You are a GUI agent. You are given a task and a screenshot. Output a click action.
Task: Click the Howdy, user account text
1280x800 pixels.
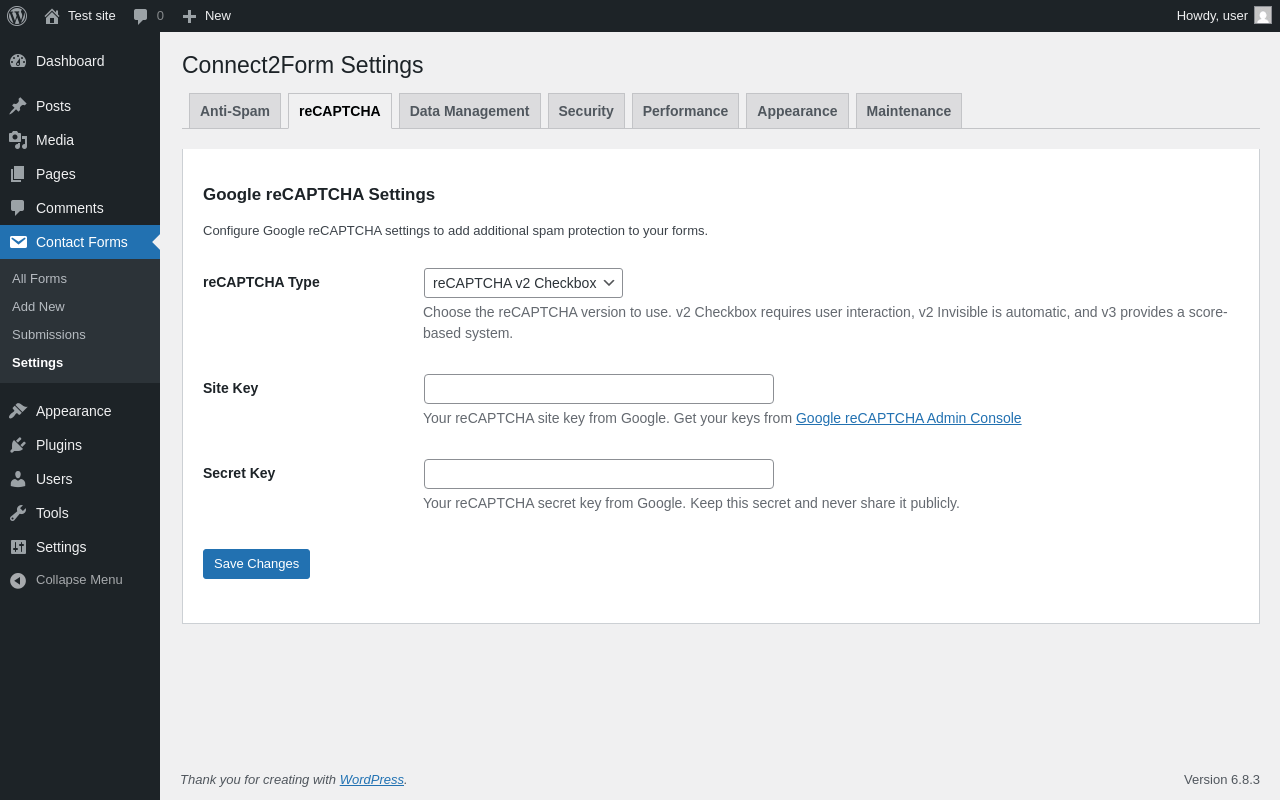pos(1212,15)
